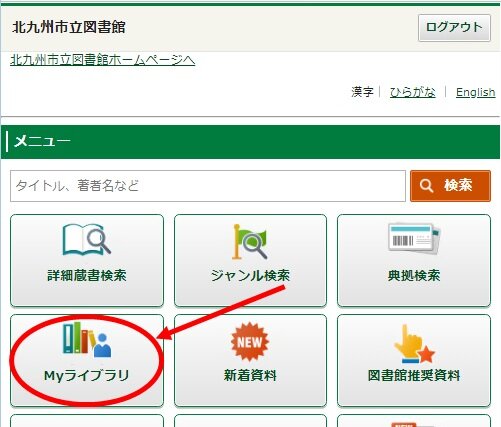Switch the display to ひらがな
This screenshot has height=427, width=501.
413,92
